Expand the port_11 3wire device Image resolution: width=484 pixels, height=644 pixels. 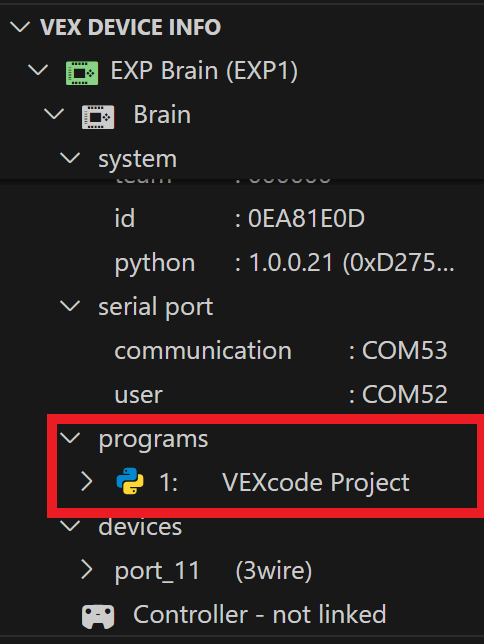(87, 570)
